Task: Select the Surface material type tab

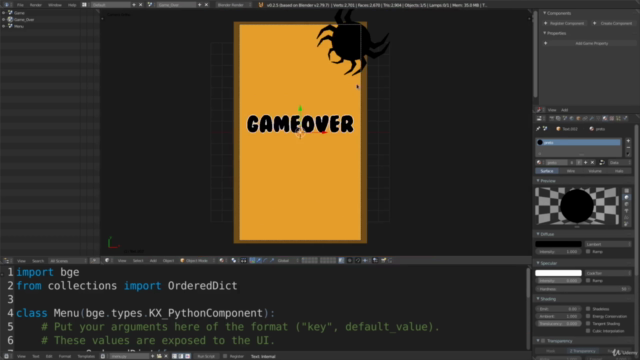Action: [x=547, y=171]
